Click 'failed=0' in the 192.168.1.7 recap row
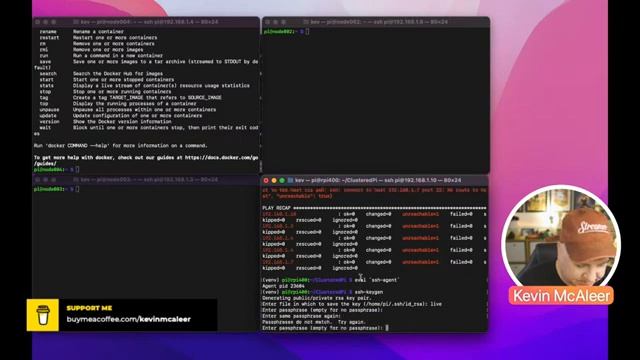The width and height of the screenshot is (640, 360). [461, 262]
